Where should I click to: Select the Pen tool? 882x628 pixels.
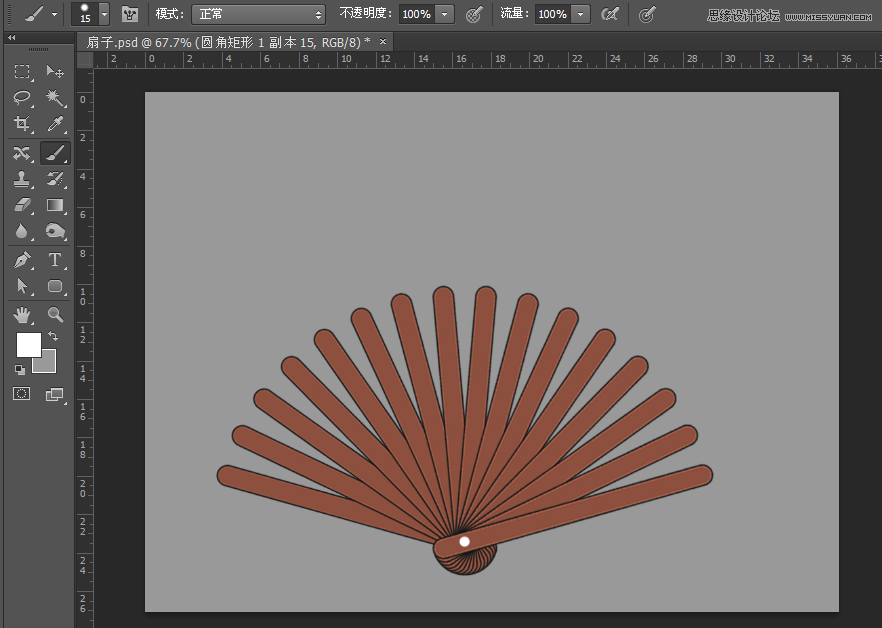22,260
